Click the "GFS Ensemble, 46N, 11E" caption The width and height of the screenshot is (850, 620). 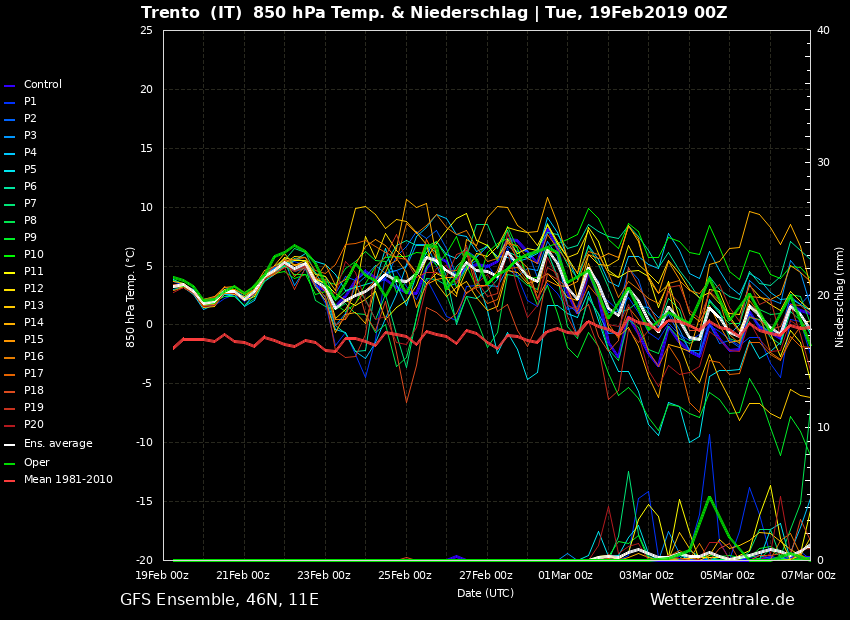click(x=220, y=600)
